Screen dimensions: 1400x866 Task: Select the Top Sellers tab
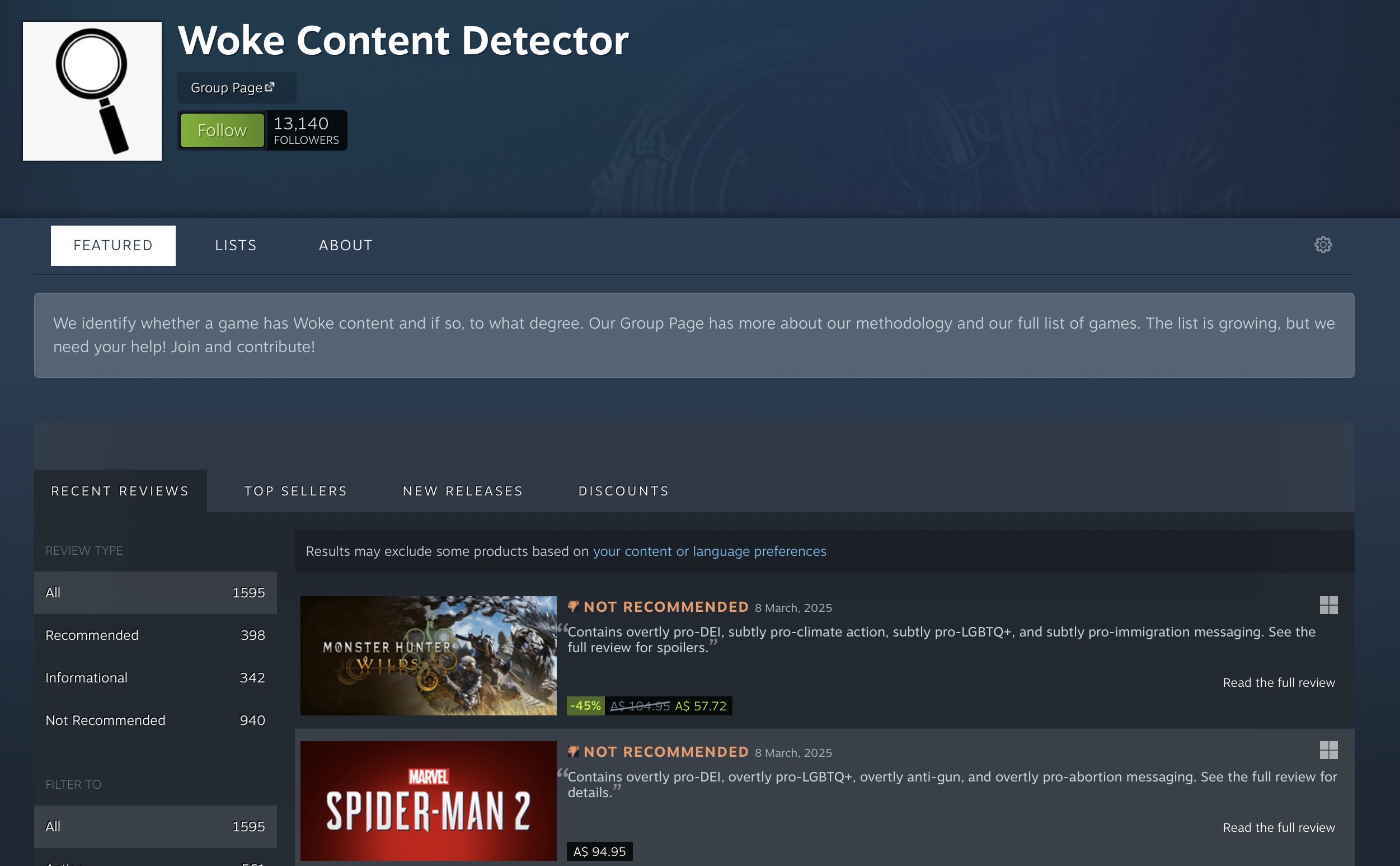coord(295,491)
